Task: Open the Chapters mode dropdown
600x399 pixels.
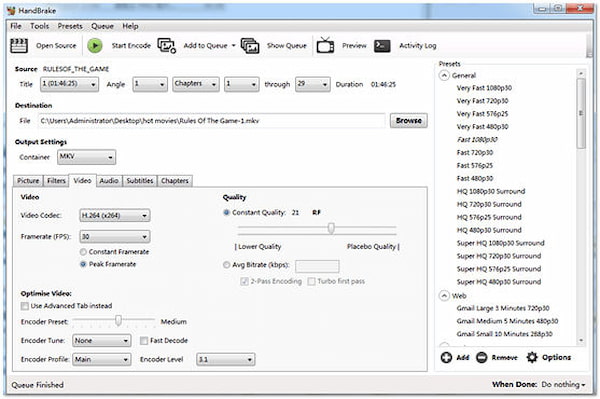Action: pyautogui.click(x=196, y=84)
